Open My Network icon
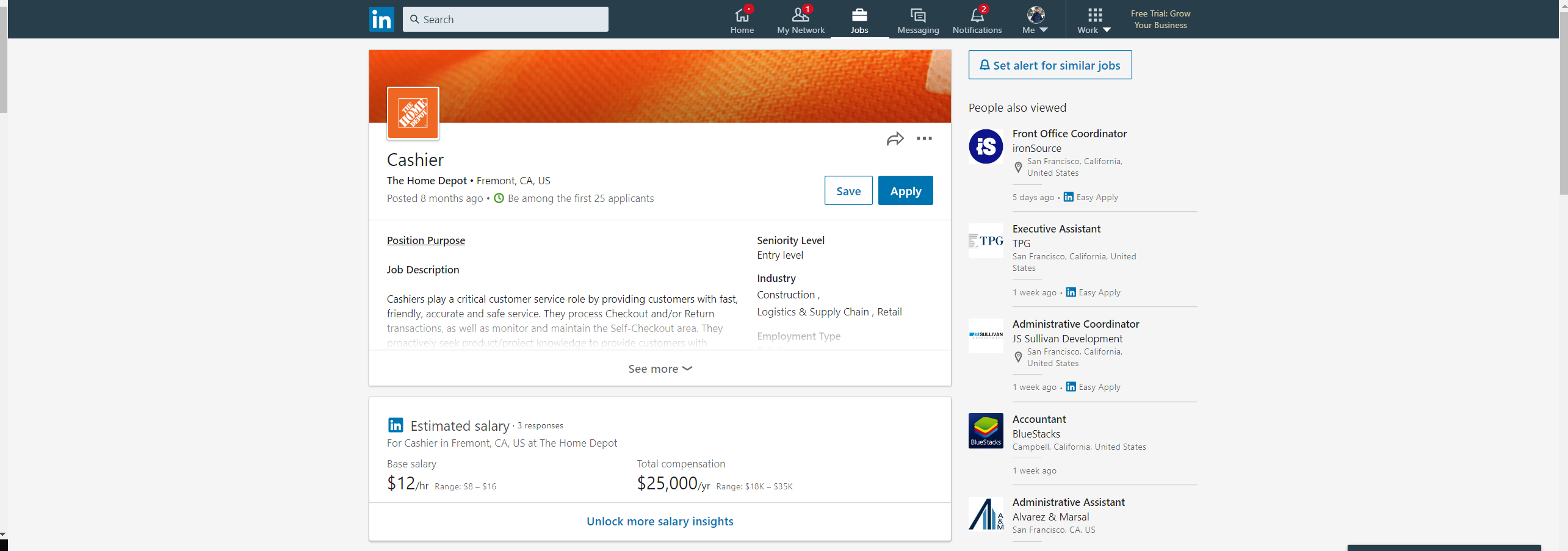 [x=801, y=20]
